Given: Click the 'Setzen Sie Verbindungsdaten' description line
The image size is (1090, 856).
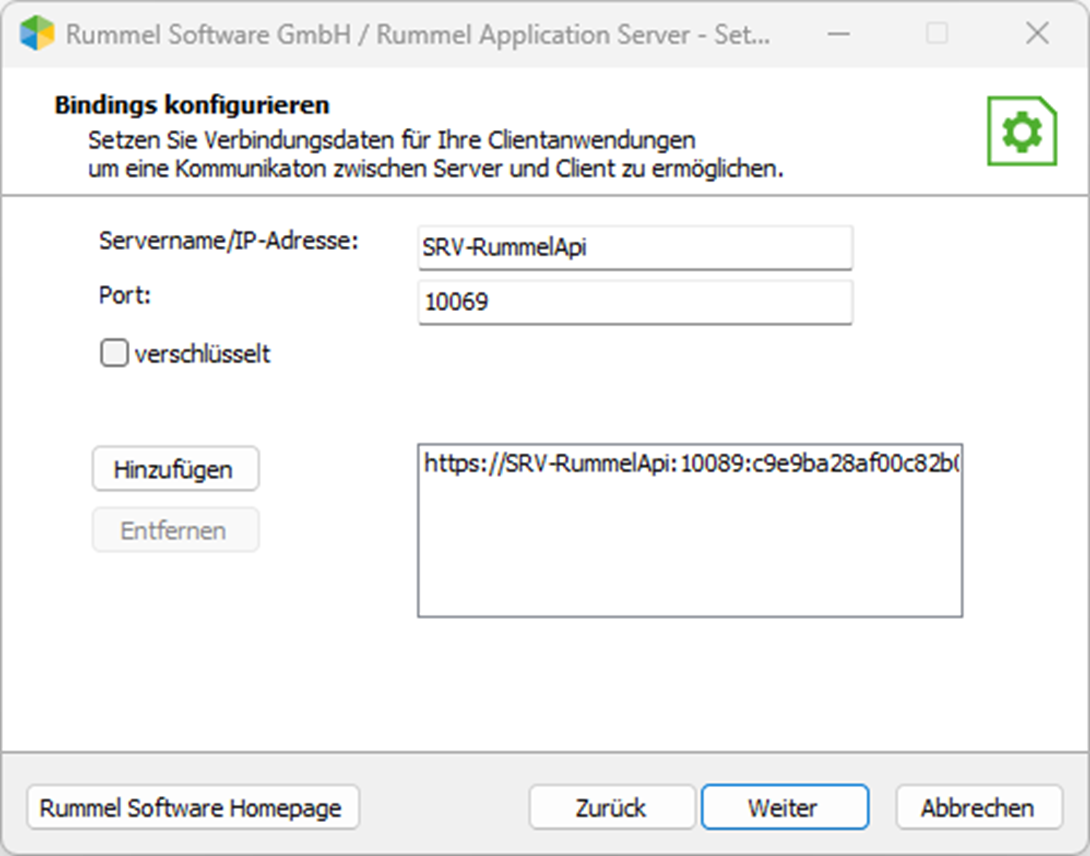Looking at the screenshot, I should tap(391, 140).
